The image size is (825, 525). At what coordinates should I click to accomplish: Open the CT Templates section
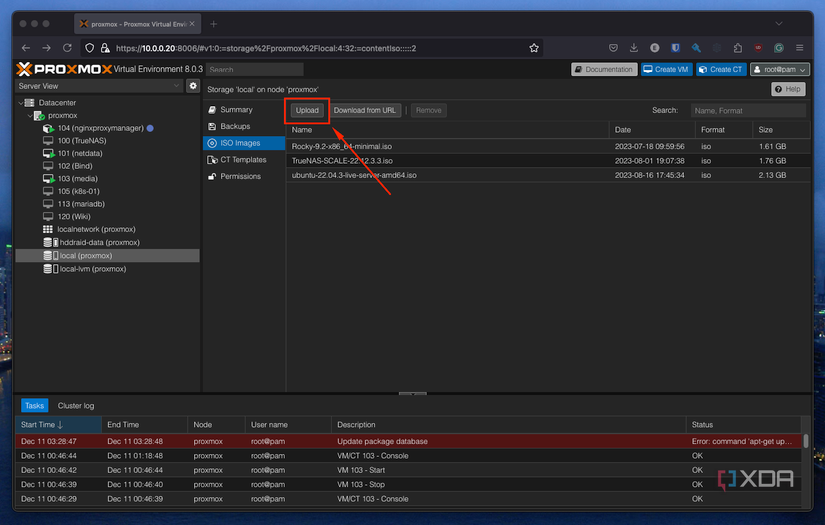click(244, 159)
